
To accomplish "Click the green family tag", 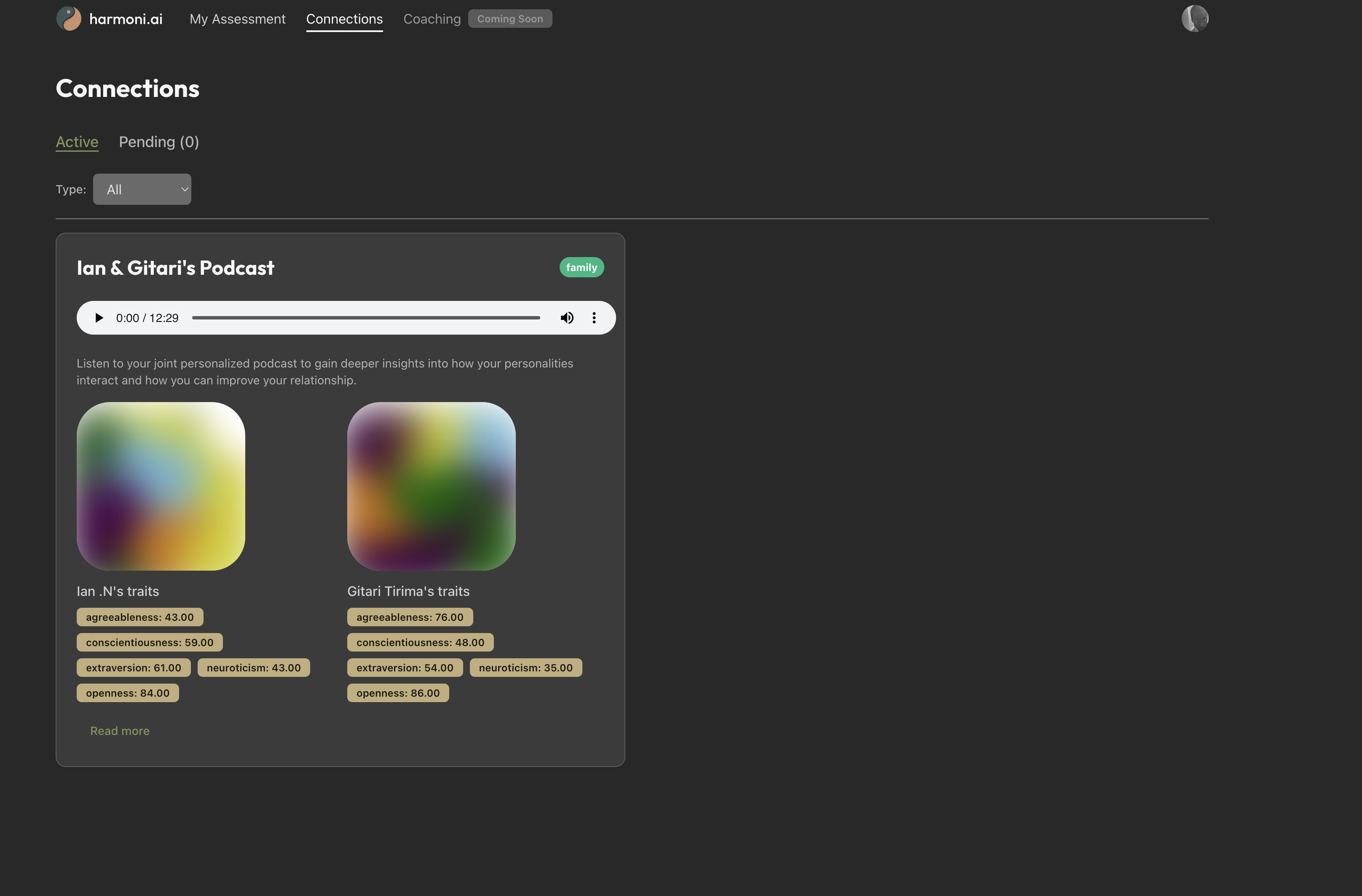I will pos(581,267).
